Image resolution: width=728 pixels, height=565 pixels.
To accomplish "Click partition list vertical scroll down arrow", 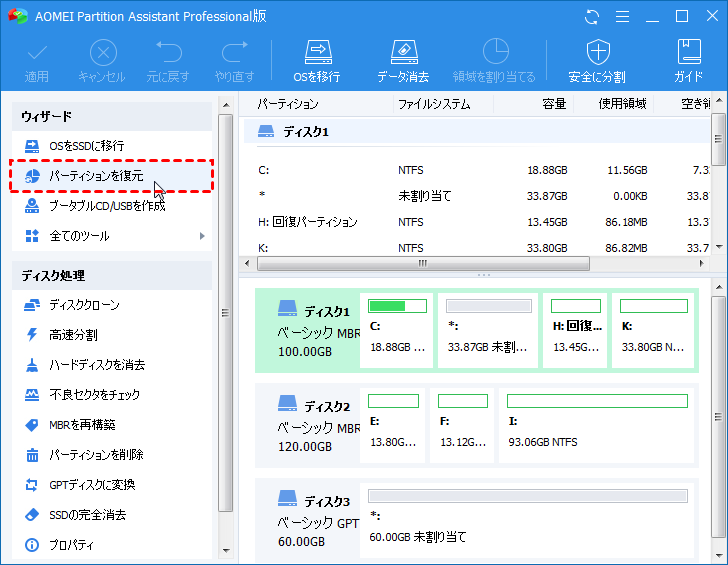I will [719, 247].
